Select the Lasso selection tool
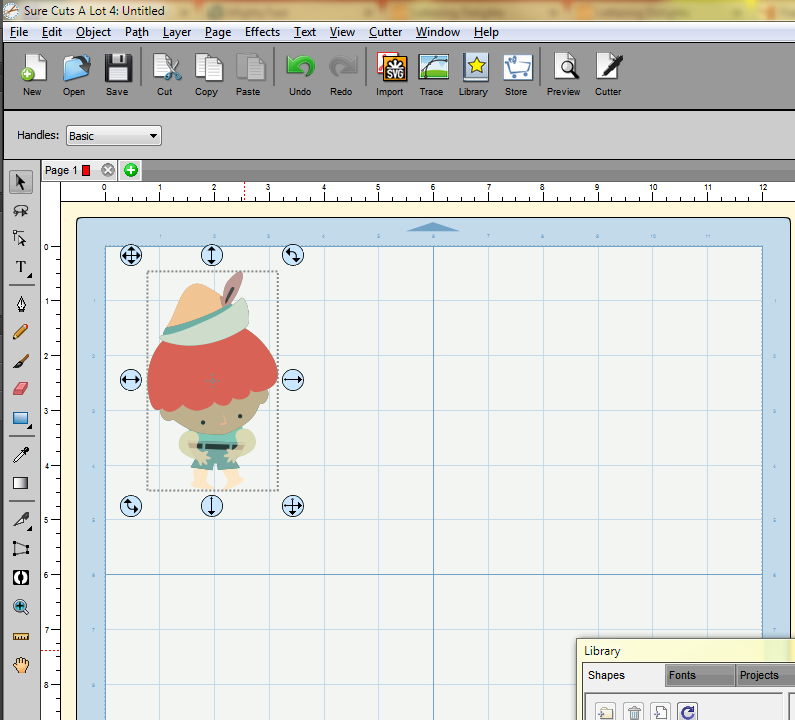Screen dimensions: 795x720 coord(21,211)
